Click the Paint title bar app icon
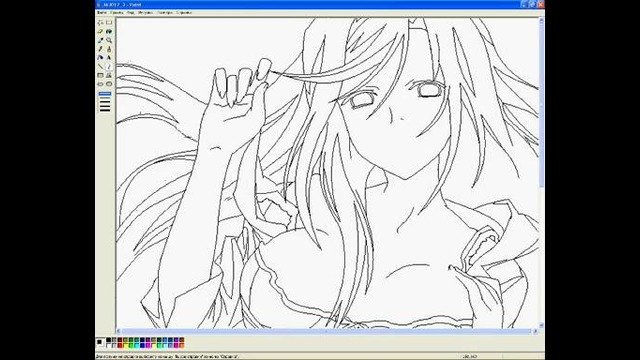The image size is (640, 360). tap(99, 4)
